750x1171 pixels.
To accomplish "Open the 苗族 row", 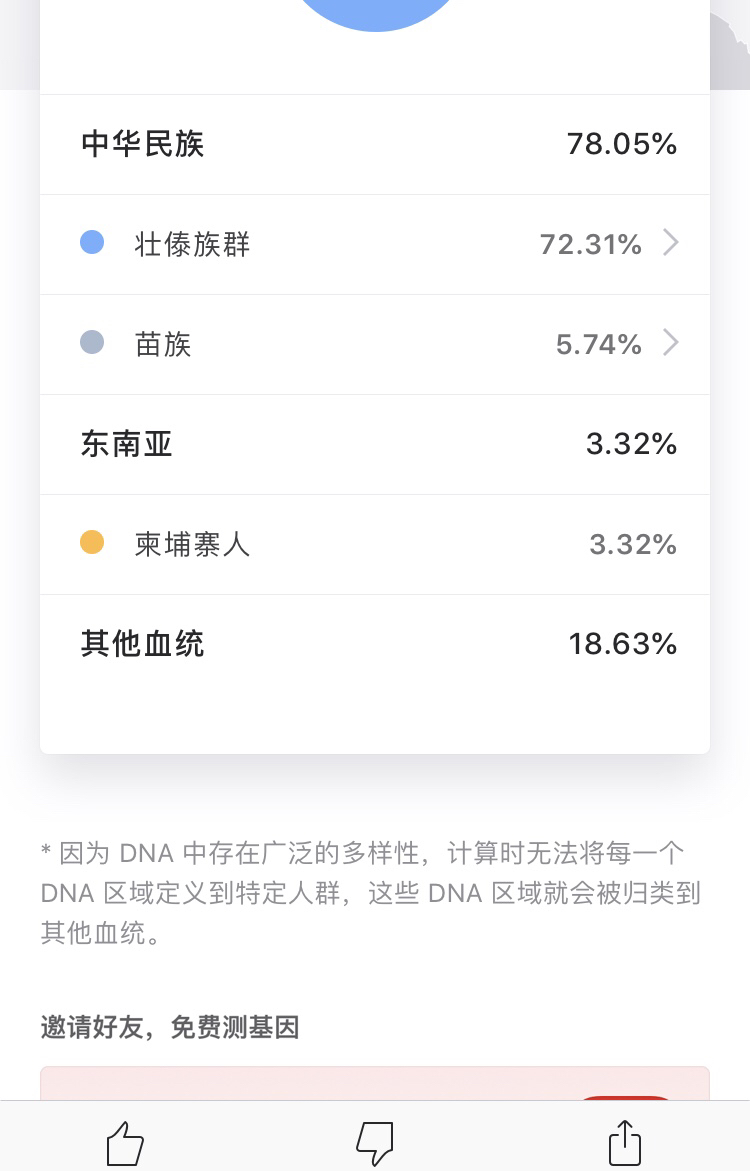I will (375, 344).
